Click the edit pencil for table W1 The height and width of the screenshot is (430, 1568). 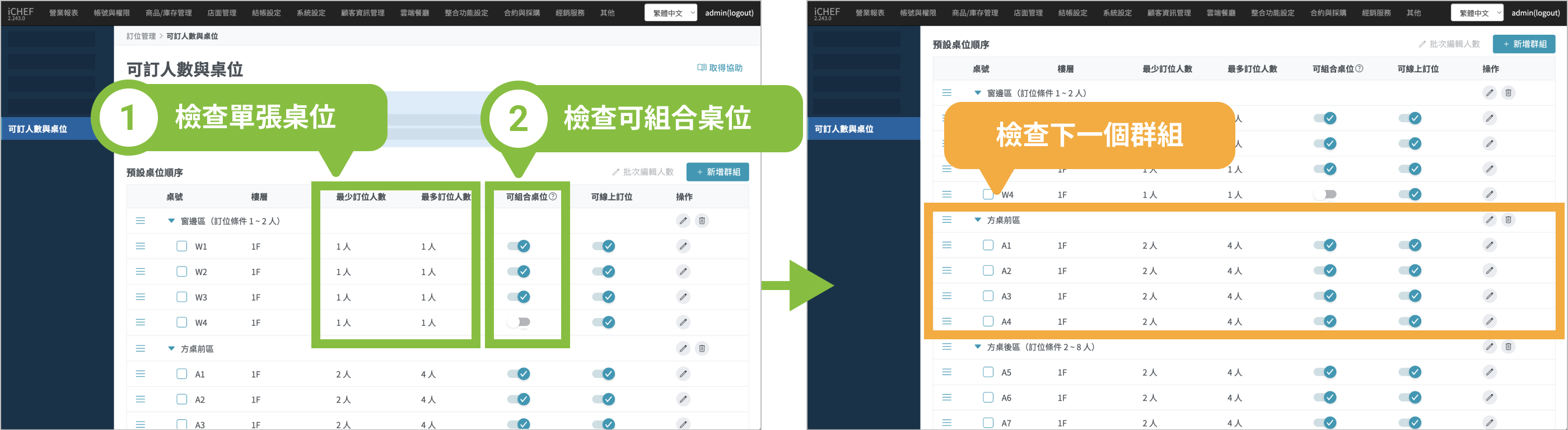683,246
